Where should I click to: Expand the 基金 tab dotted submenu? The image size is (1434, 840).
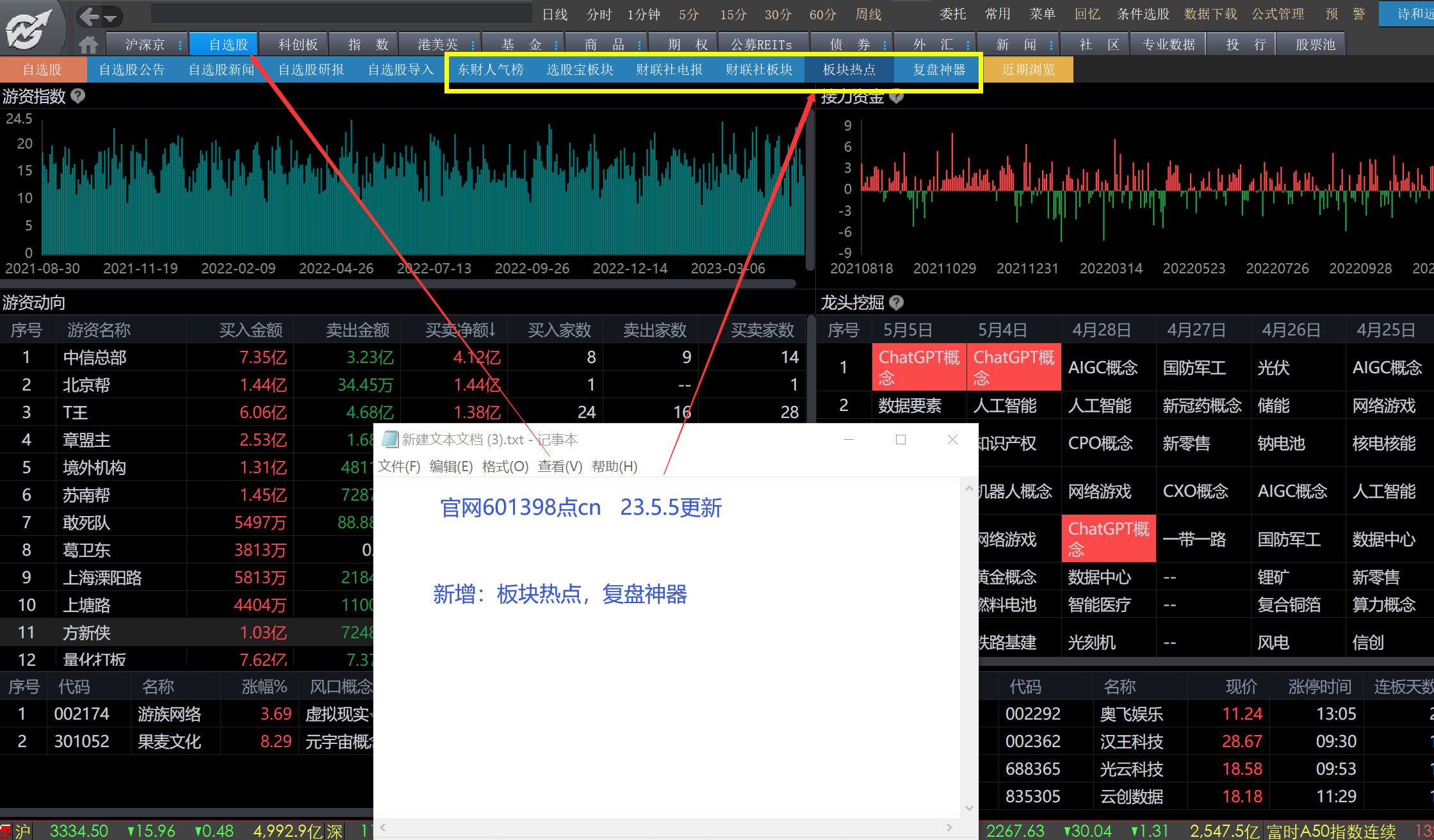pyautogui.click(x=556, y=45)
